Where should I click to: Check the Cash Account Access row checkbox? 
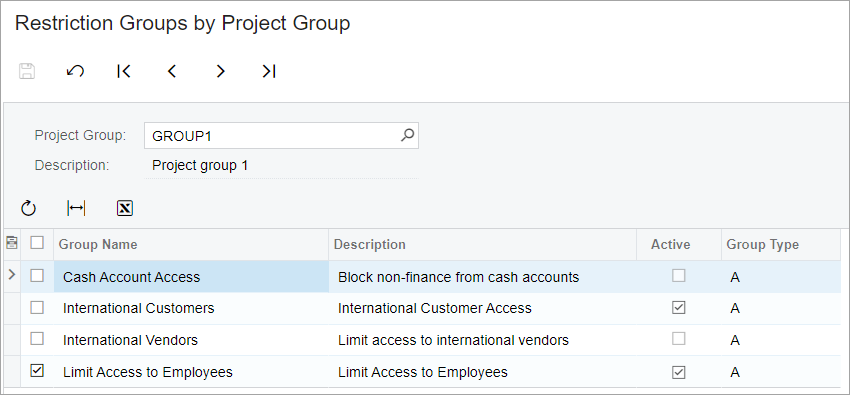tap(37, 276)
